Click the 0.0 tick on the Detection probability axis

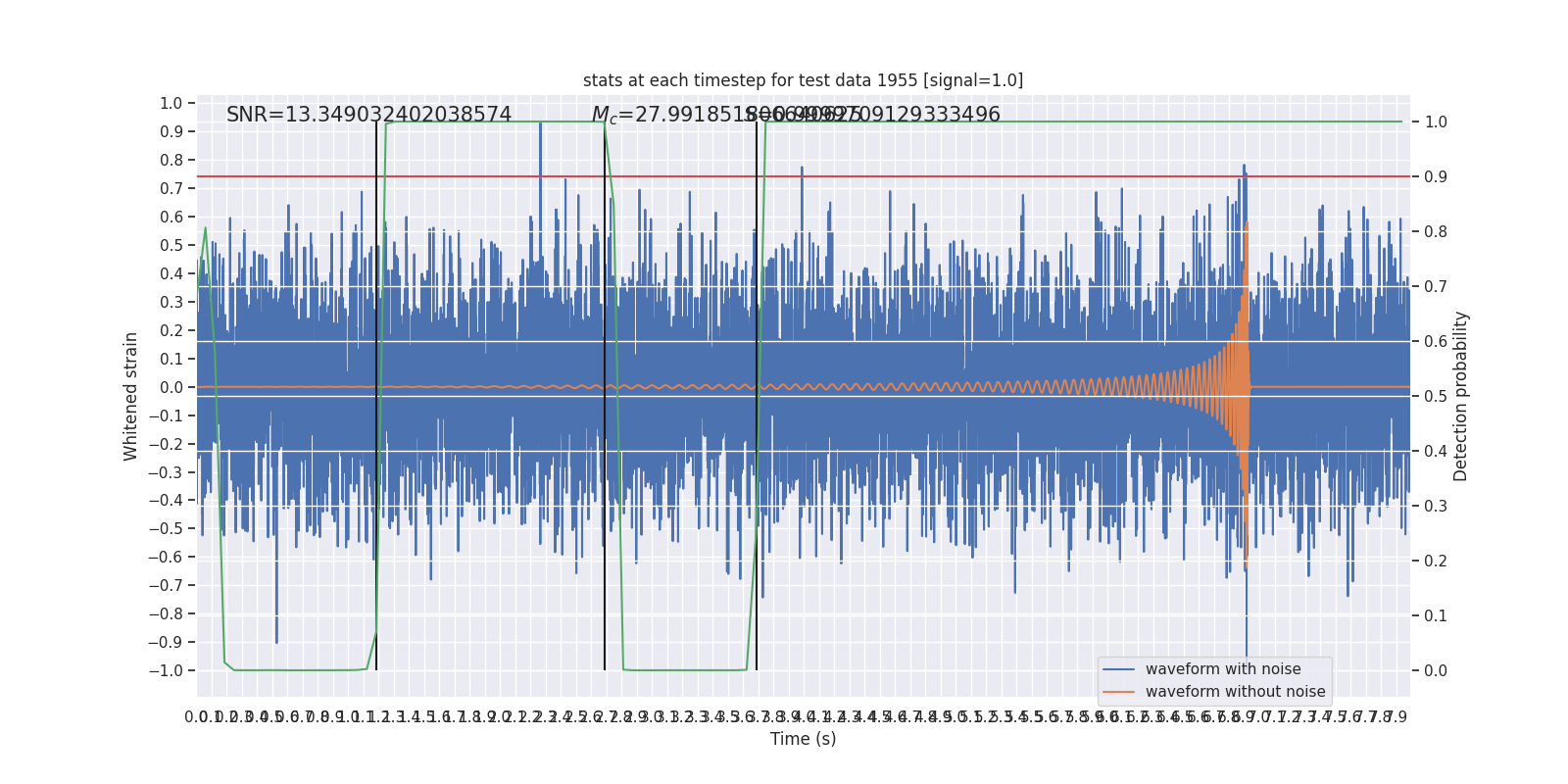[1436, 670]
